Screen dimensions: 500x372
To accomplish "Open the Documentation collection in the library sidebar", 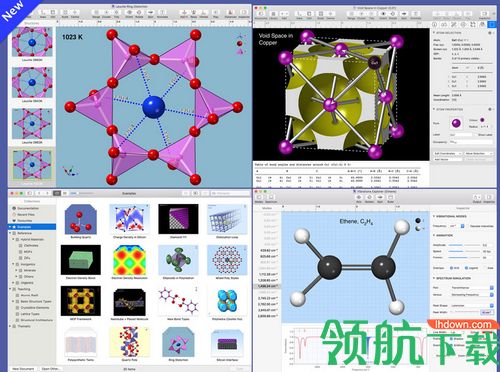I will (x=28, y=208).
